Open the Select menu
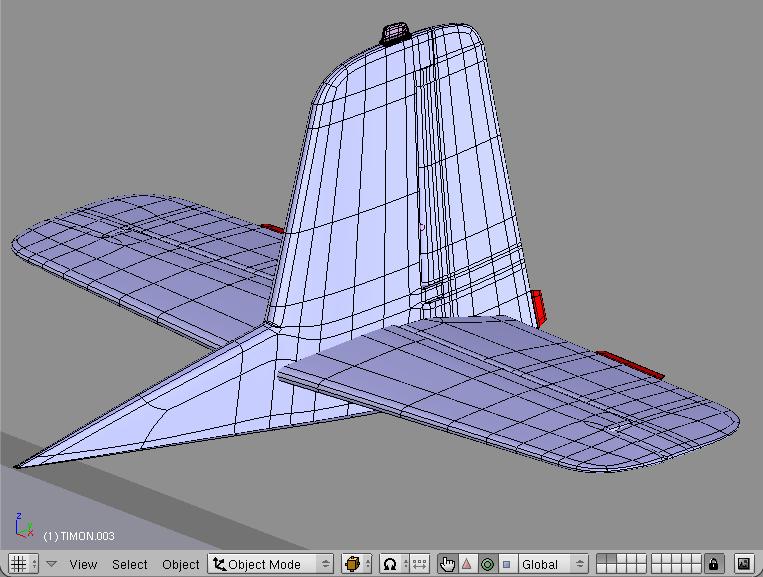 click(129, 564)
